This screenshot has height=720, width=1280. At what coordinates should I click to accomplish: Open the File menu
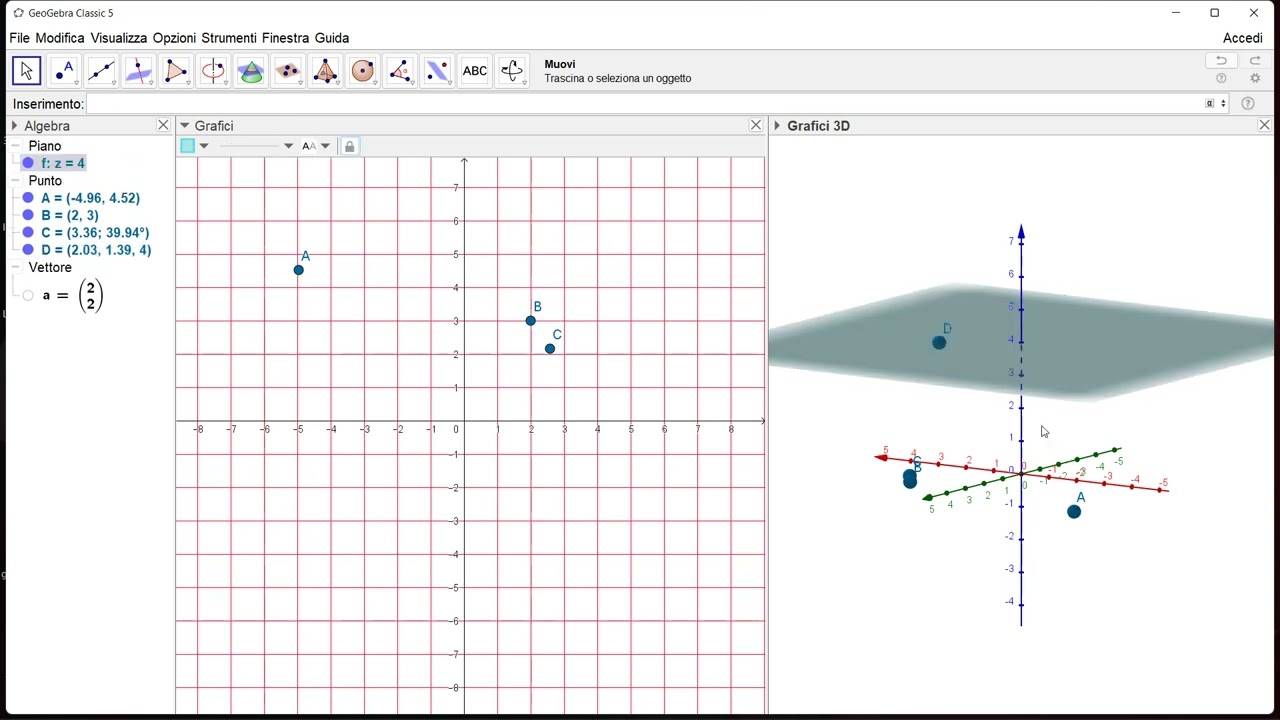click(19, 38)
